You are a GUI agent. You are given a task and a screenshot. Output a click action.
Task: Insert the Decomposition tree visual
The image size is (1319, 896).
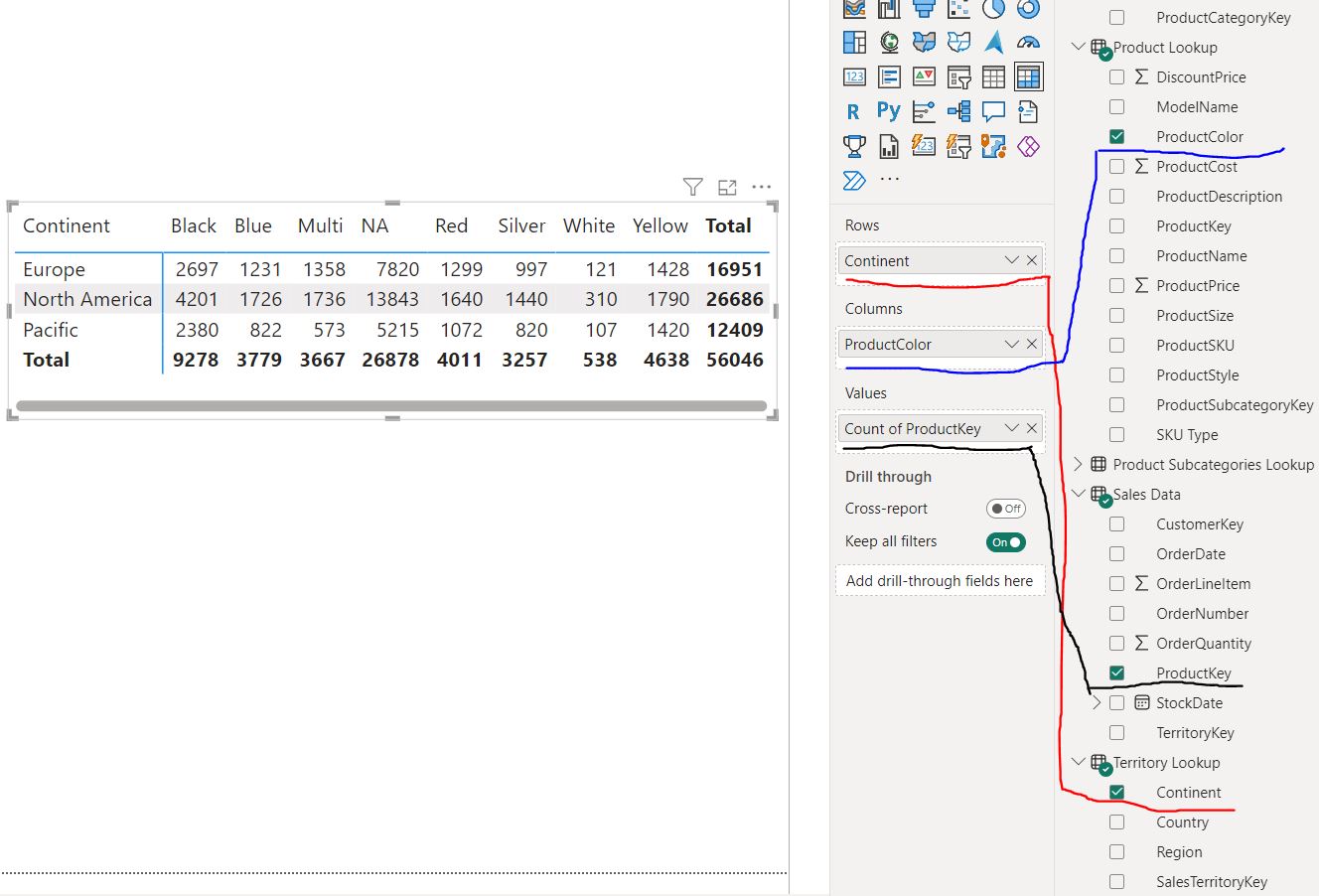(958, 111)
